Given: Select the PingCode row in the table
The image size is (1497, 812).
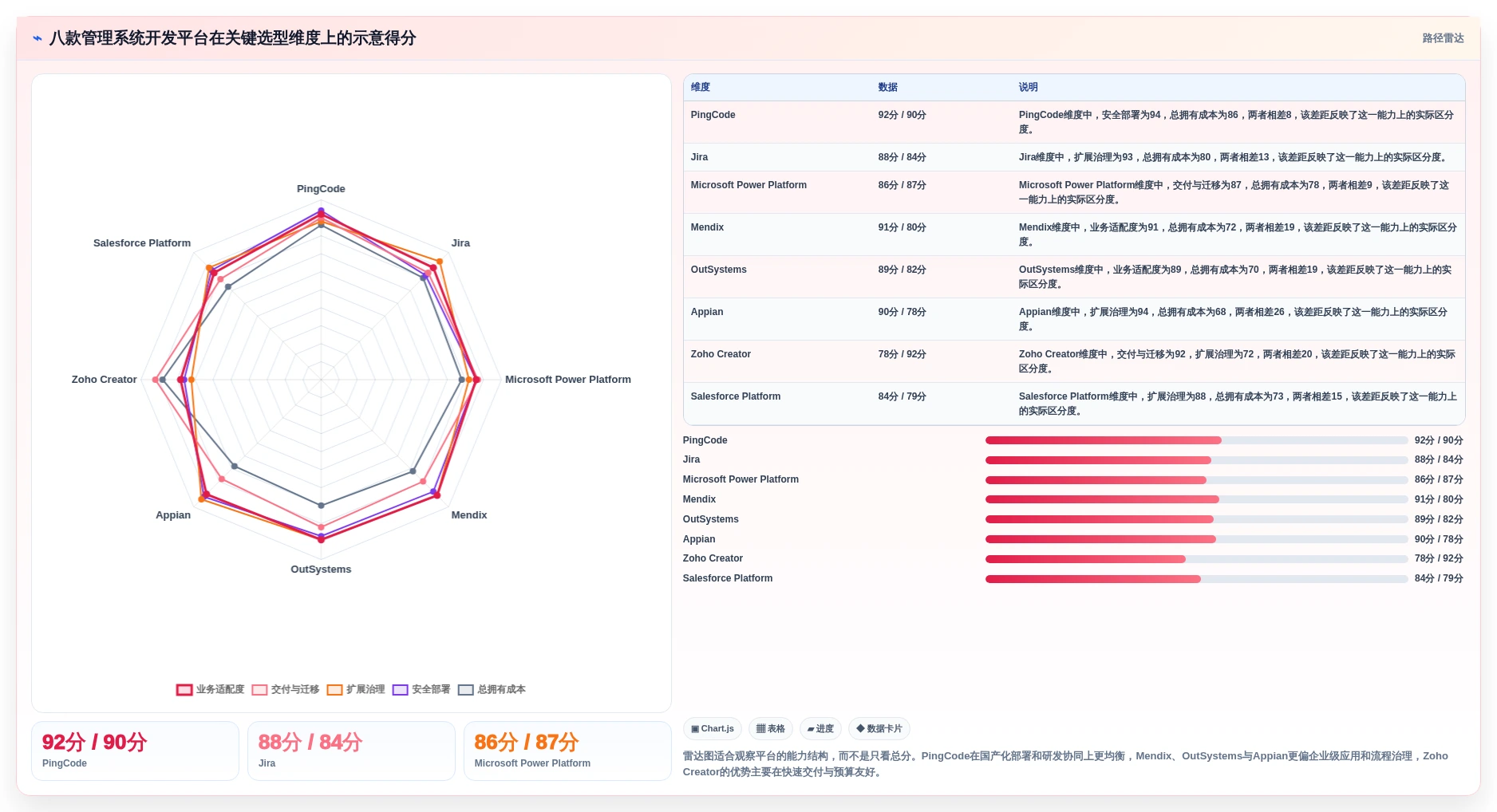Looking at the screenshot, I should click(x=1074, y=122).
